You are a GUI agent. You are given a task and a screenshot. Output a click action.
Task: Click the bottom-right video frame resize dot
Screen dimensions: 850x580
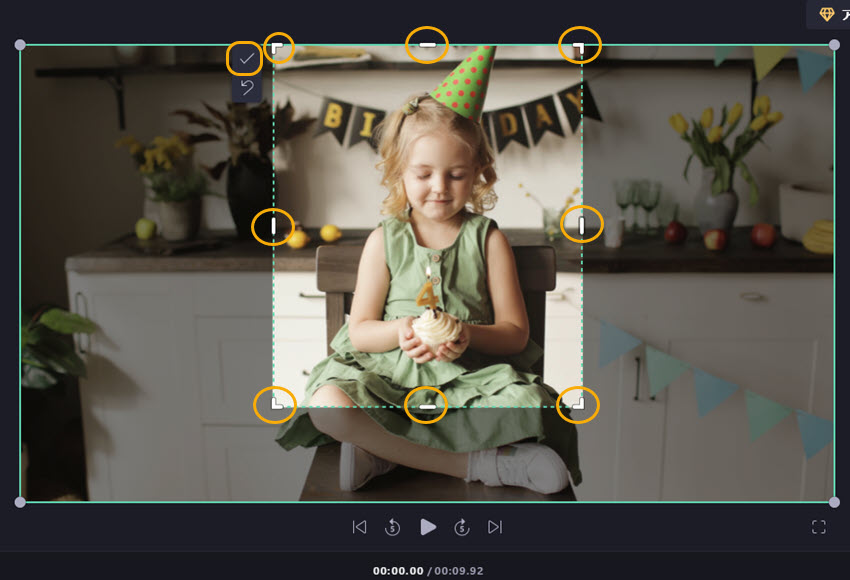[834, 501]
